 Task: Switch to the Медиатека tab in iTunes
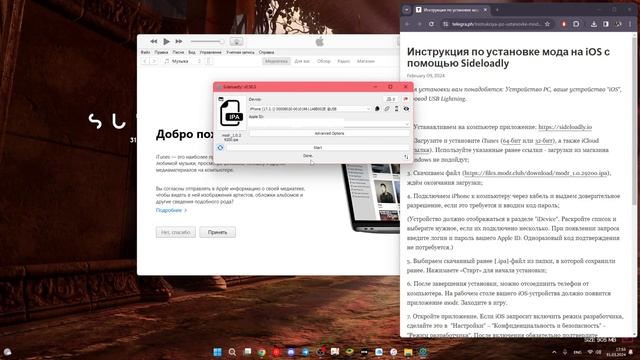pos(276,61)
